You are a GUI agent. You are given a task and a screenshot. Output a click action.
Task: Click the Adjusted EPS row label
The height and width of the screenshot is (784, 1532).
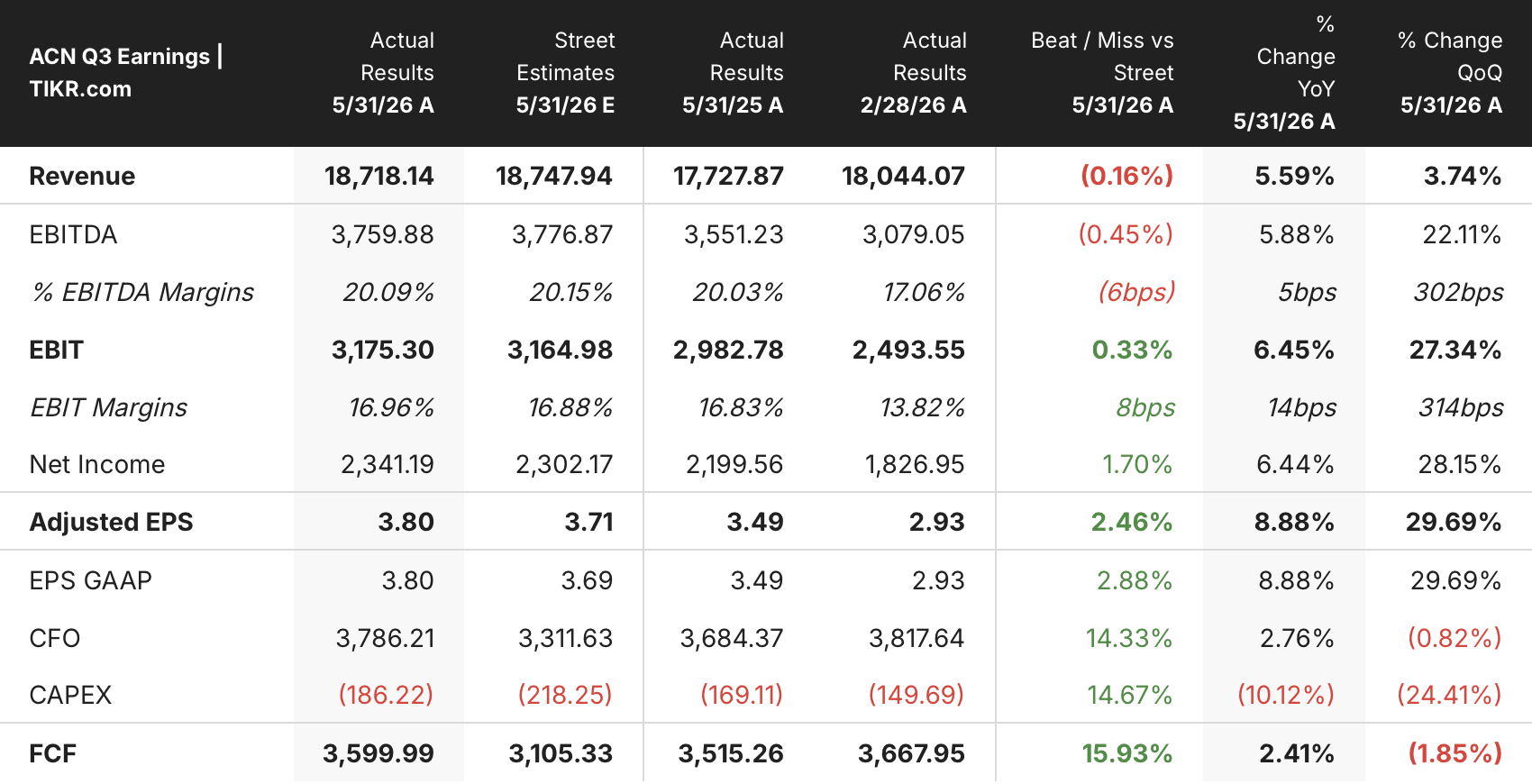[111, 522]
